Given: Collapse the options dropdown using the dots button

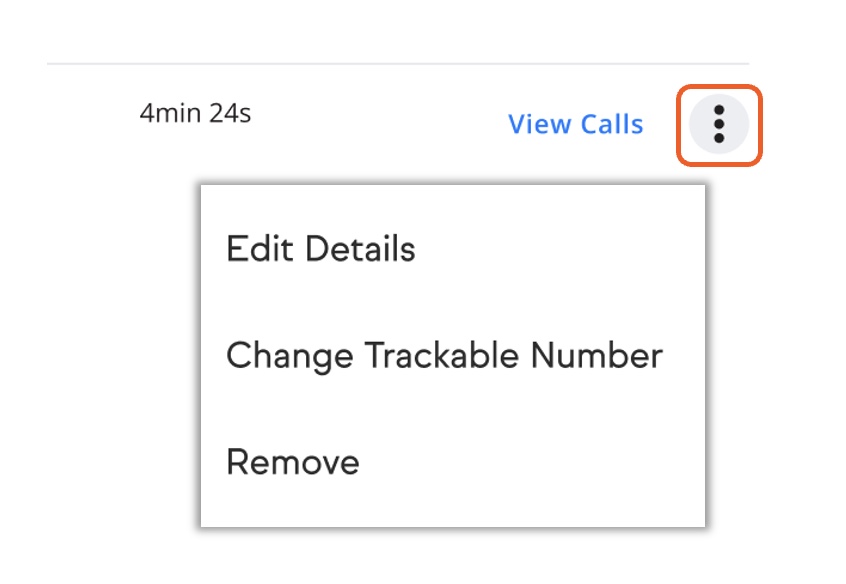Looking at the screenshot, I should (x=718, y=125).
